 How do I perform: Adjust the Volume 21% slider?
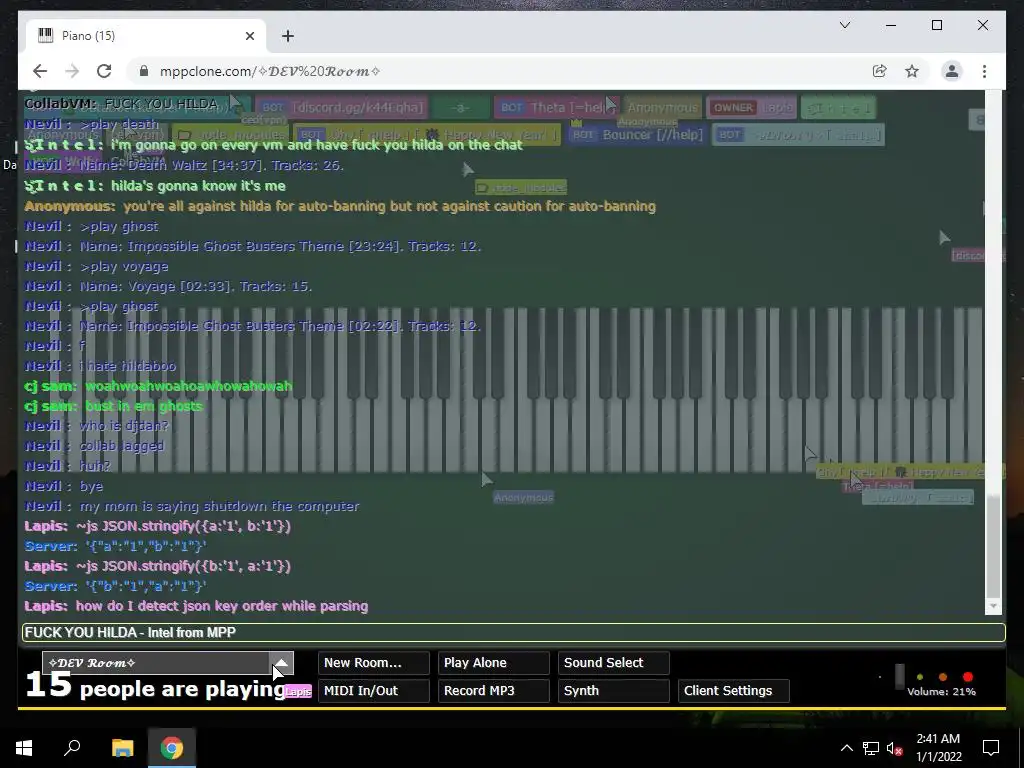click(x=899, y=677)
